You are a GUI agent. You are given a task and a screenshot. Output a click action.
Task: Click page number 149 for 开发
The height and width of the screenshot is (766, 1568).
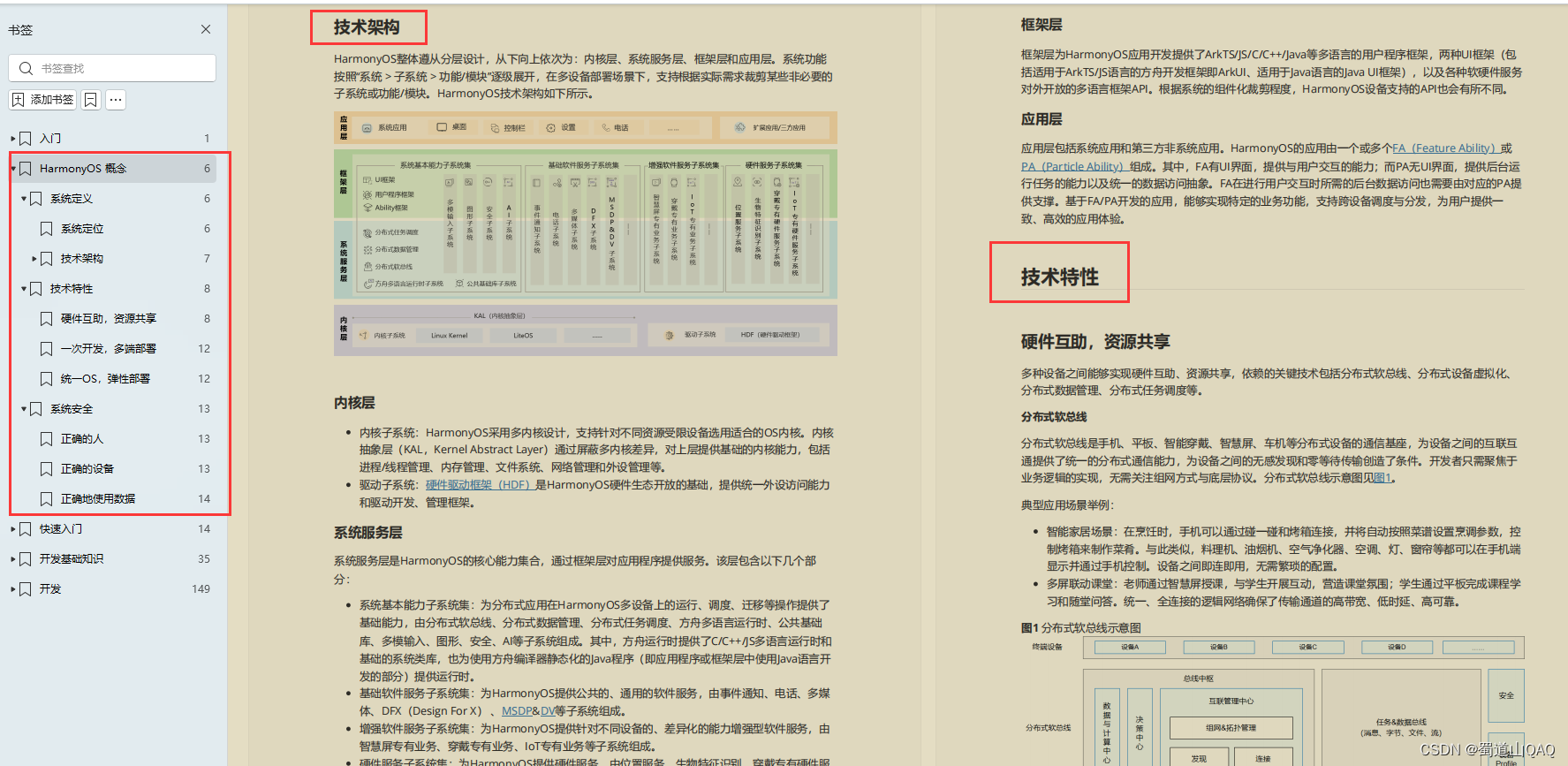[x=201, y=589]
